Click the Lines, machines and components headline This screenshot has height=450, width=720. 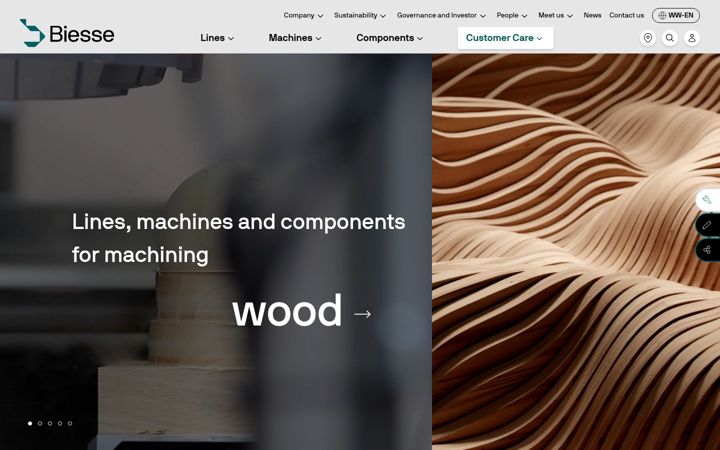[238, 238]
